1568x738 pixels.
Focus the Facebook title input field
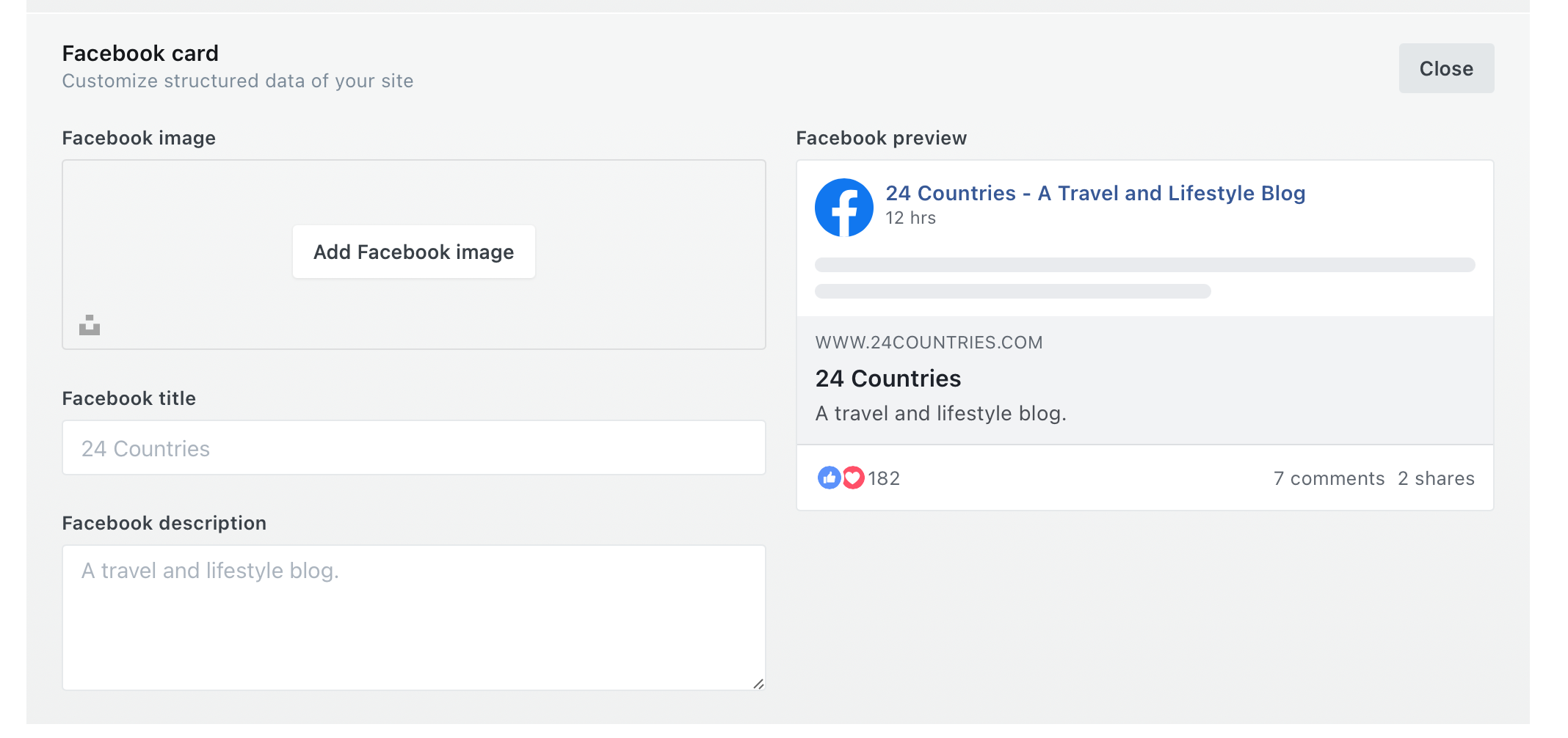414,447
